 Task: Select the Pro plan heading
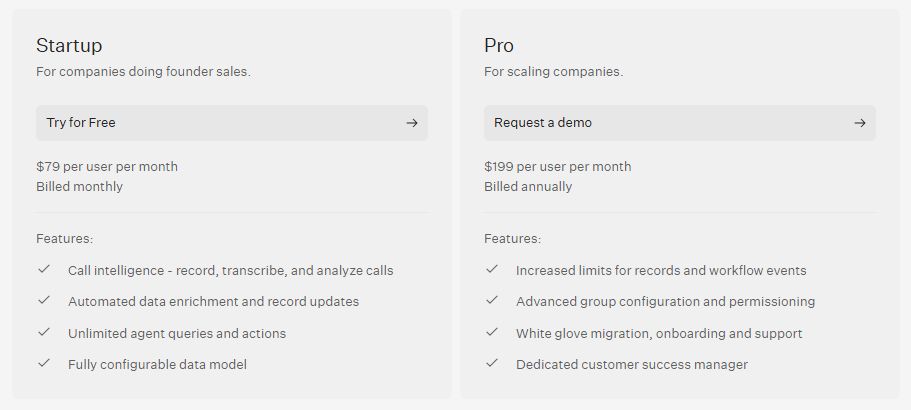coord(499,45)
